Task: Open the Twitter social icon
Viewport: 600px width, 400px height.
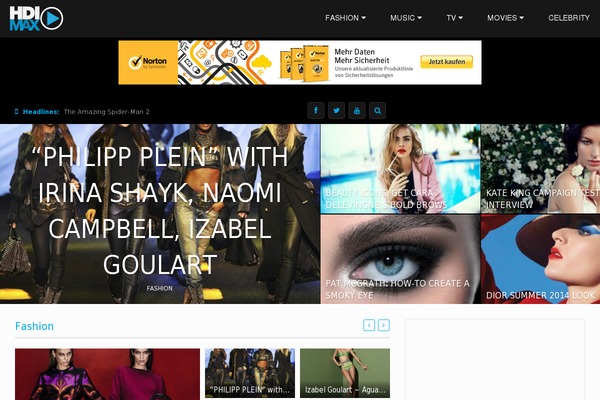Action: pos(336,111)
